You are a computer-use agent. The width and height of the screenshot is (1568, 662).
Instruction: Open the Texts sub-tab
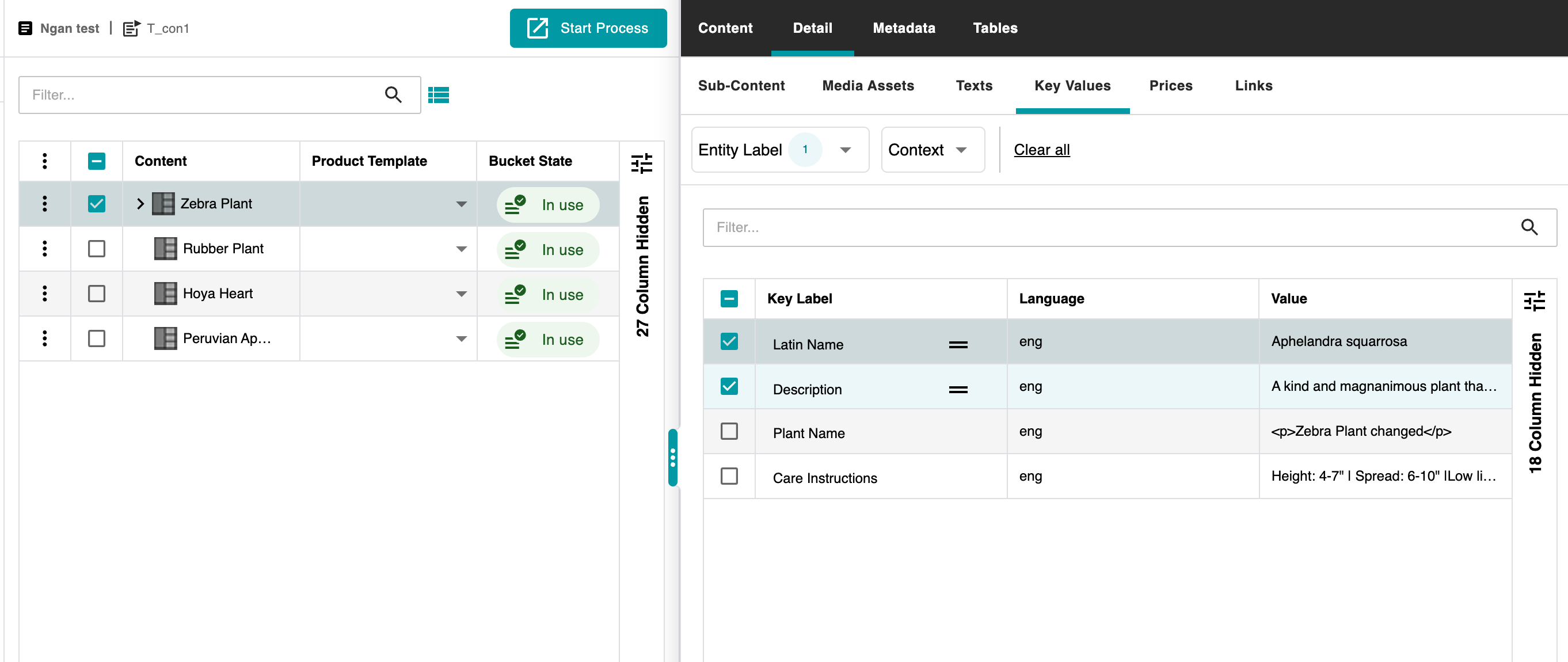[974, 86]
